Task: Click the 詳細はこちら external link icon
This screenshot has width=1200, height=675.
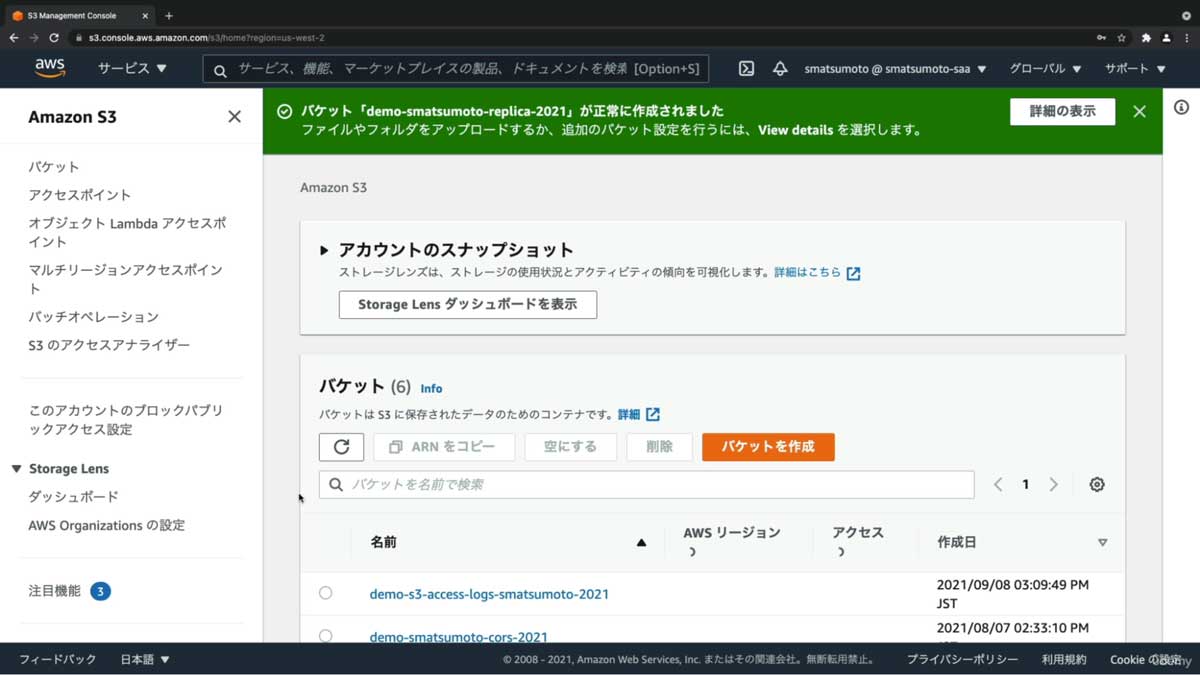Action: click(852, 271)
